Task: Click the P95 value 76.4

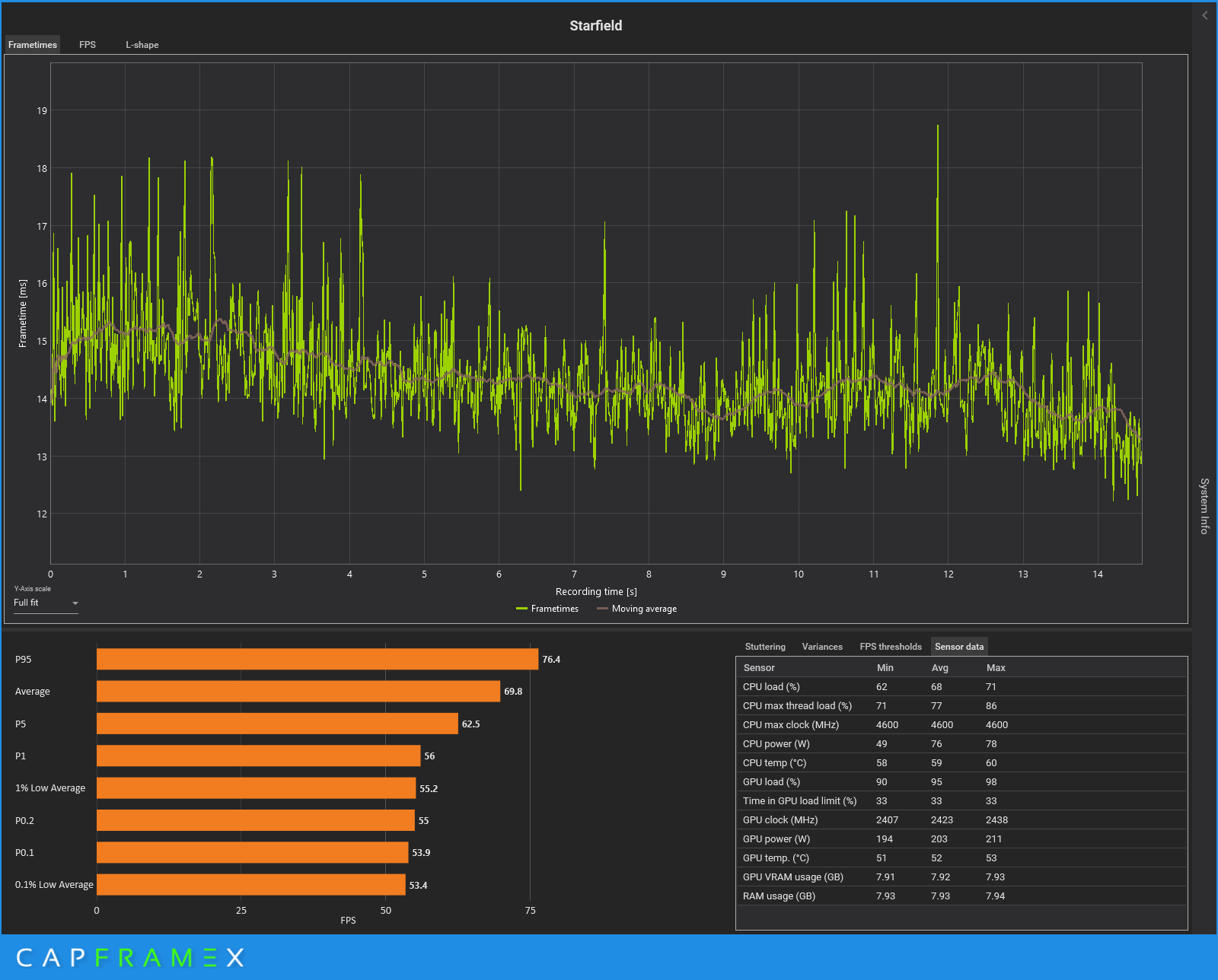Action: pos(551,659)
